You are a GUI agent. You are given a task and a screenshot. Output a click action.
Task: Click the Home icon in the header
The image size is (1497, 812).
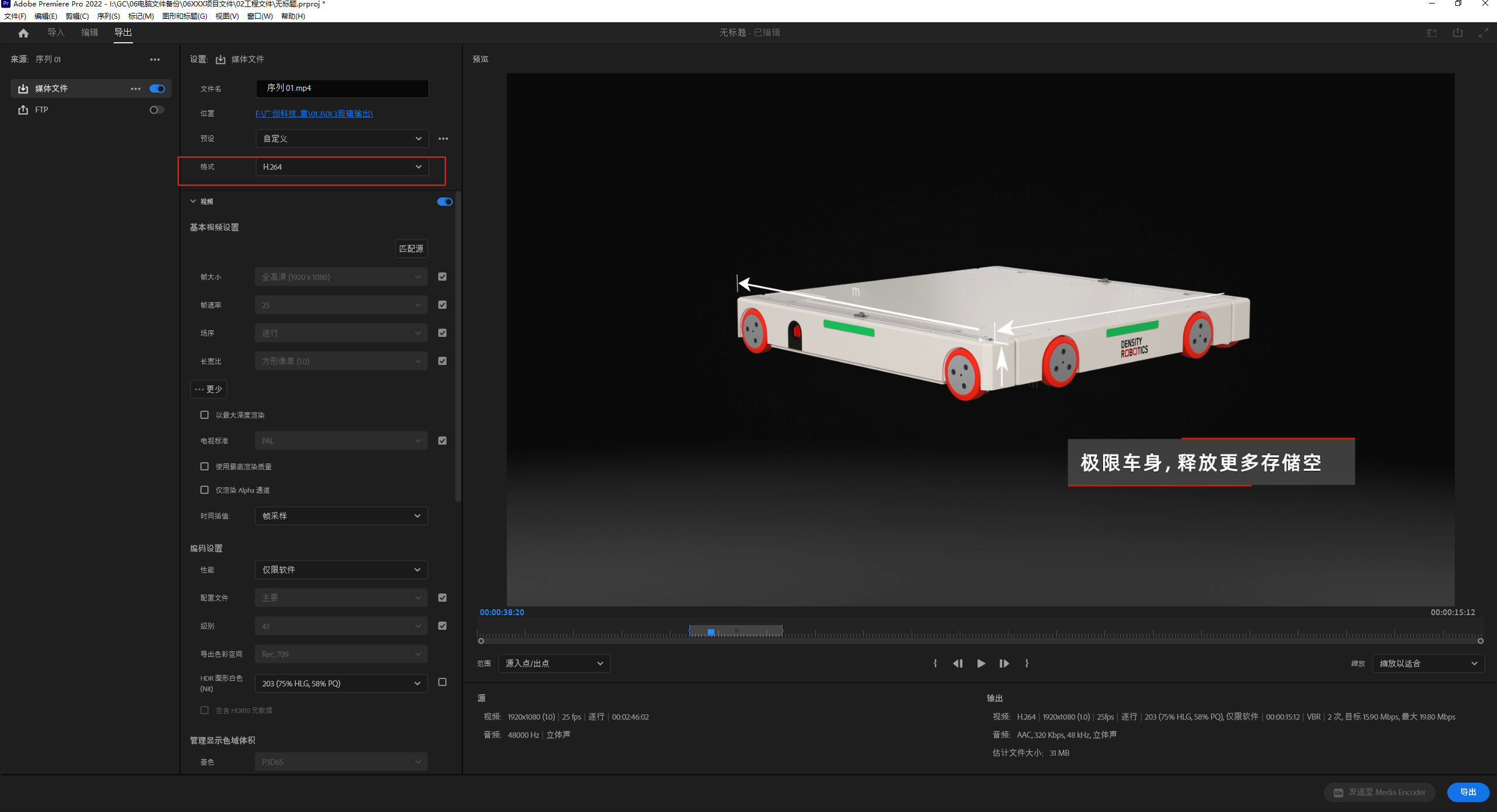23,33
